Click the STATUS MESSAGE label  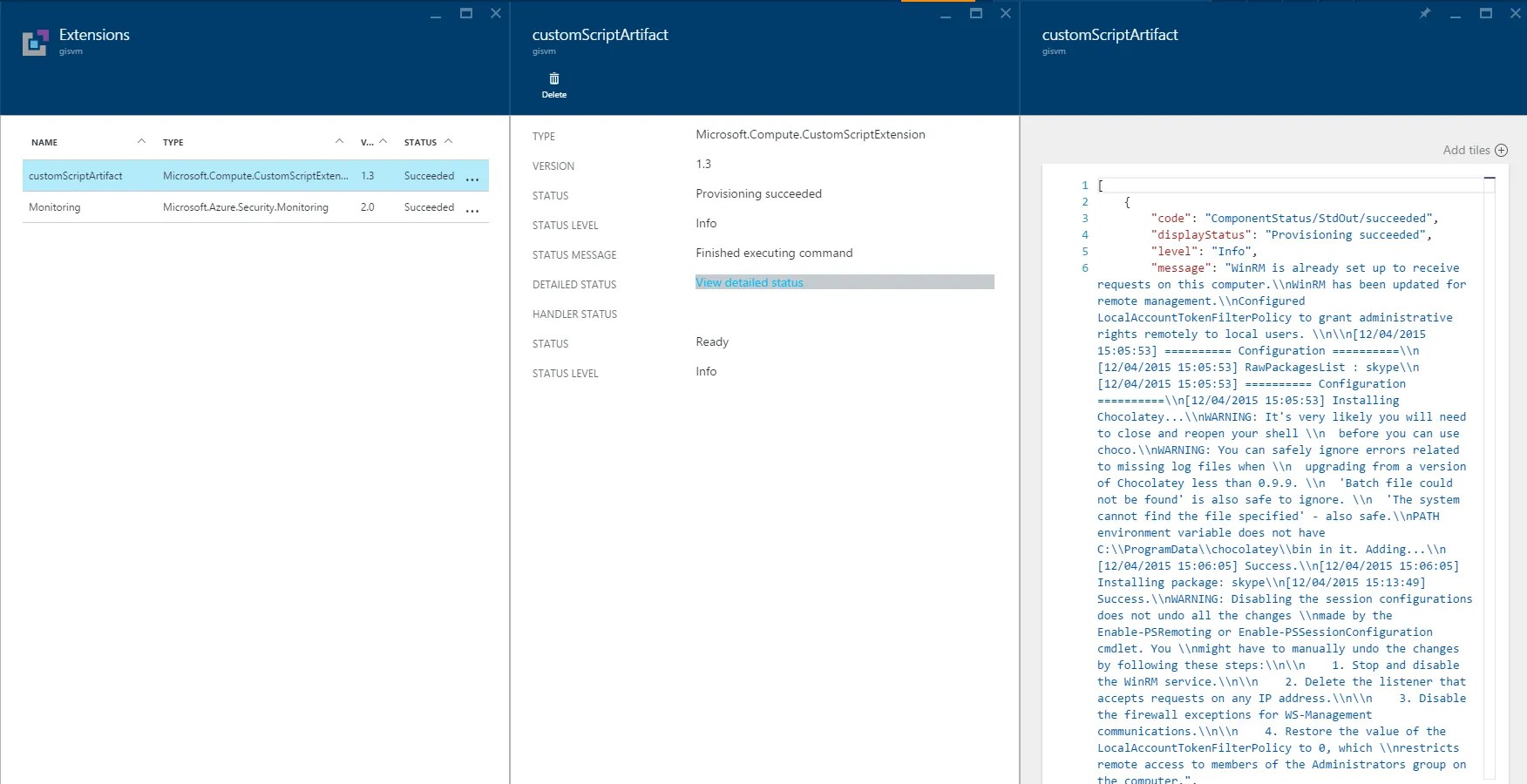pyautogui.click(x=574, y=255)
